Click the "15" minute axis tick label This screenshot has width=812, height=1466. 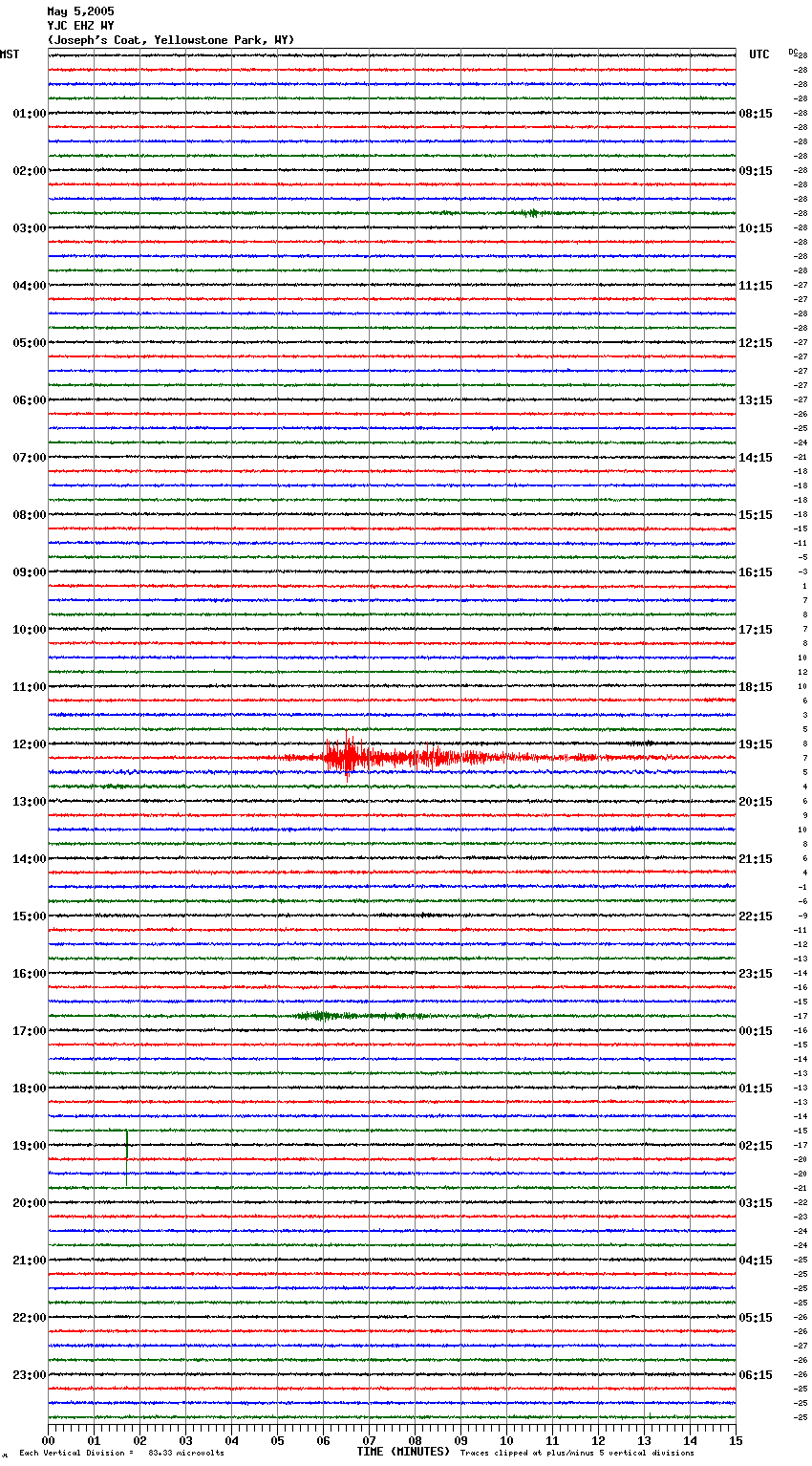click(736, 1440)
